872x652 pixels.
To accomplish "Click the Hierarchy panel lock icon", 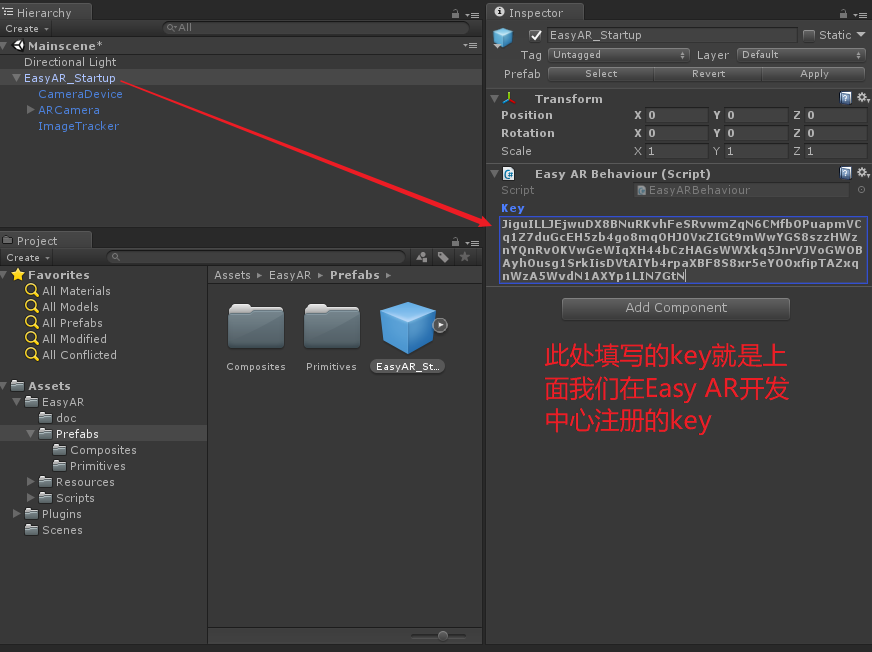I will tap(455, 14).
